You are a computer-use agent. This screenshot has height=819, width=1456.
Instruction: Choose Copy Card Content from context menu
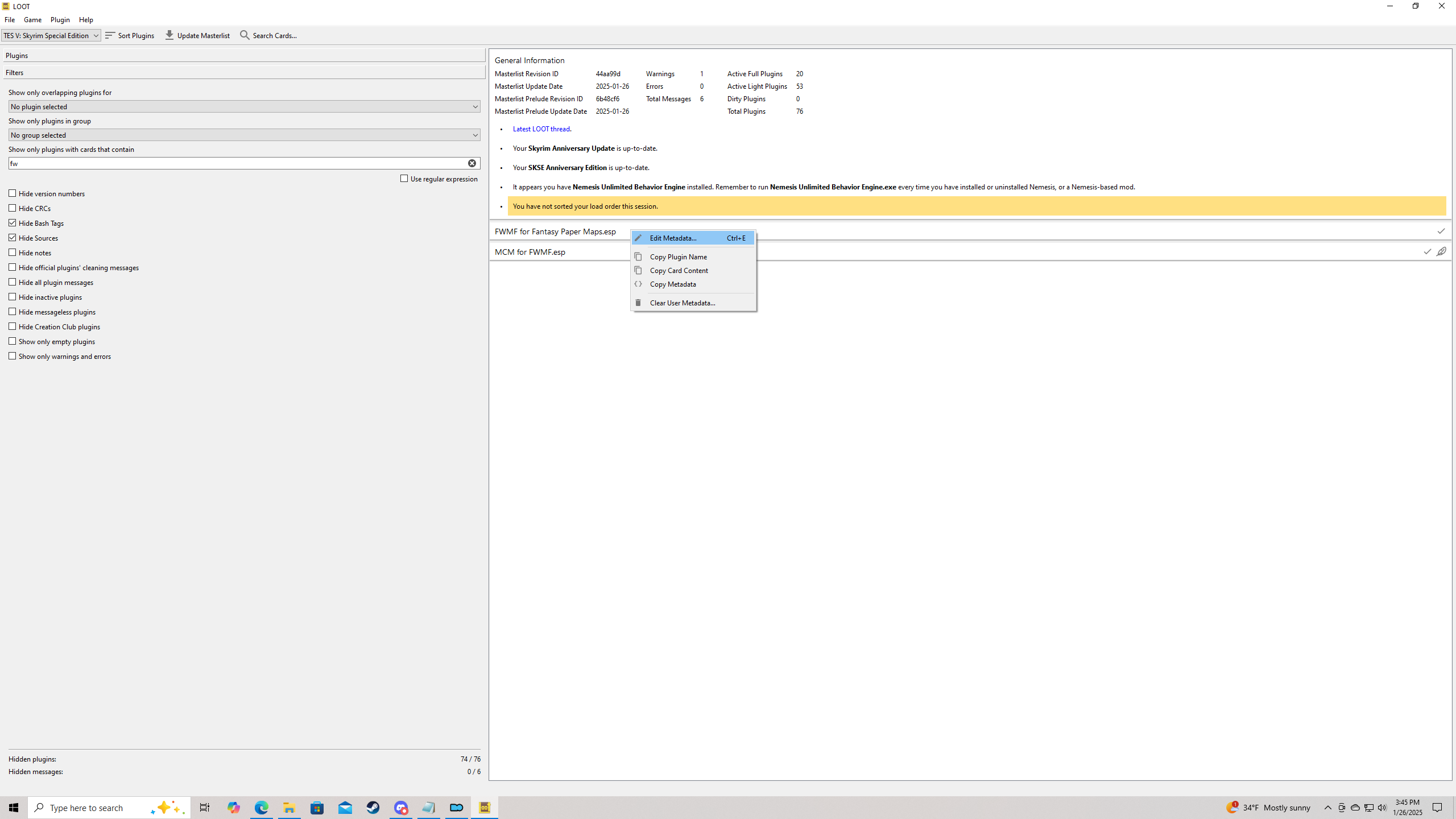pyautogui.click(x=679, y=270)
